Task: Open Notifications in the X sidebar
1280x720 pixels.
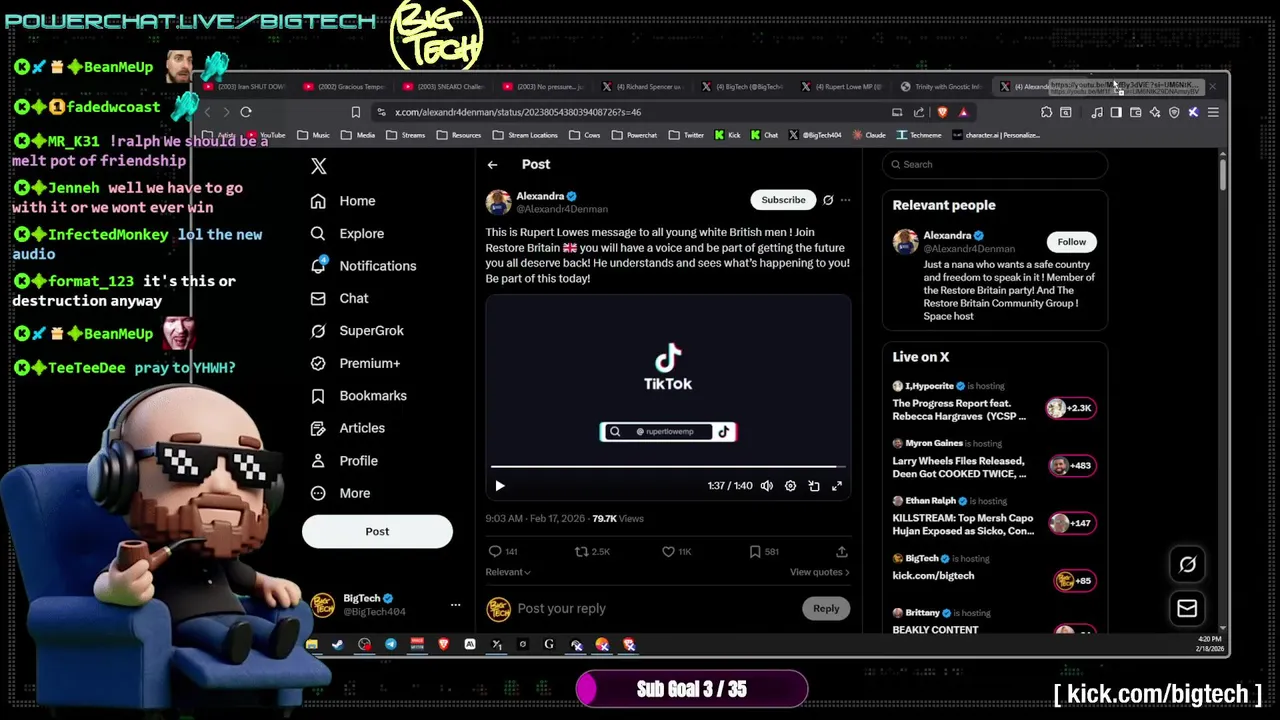Action: [x=363, y=266]
